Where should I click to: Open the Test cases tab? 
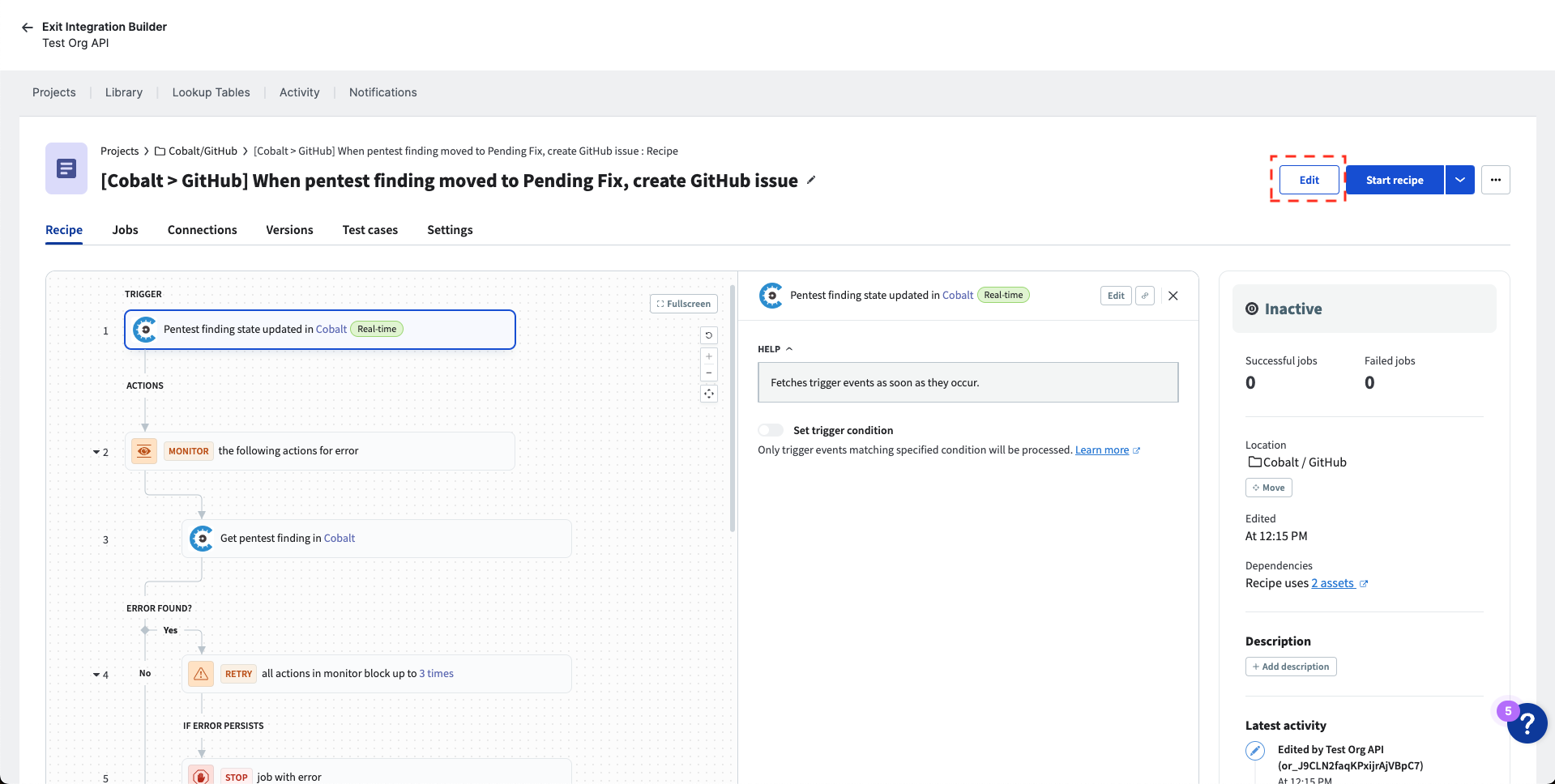(370, 230)
